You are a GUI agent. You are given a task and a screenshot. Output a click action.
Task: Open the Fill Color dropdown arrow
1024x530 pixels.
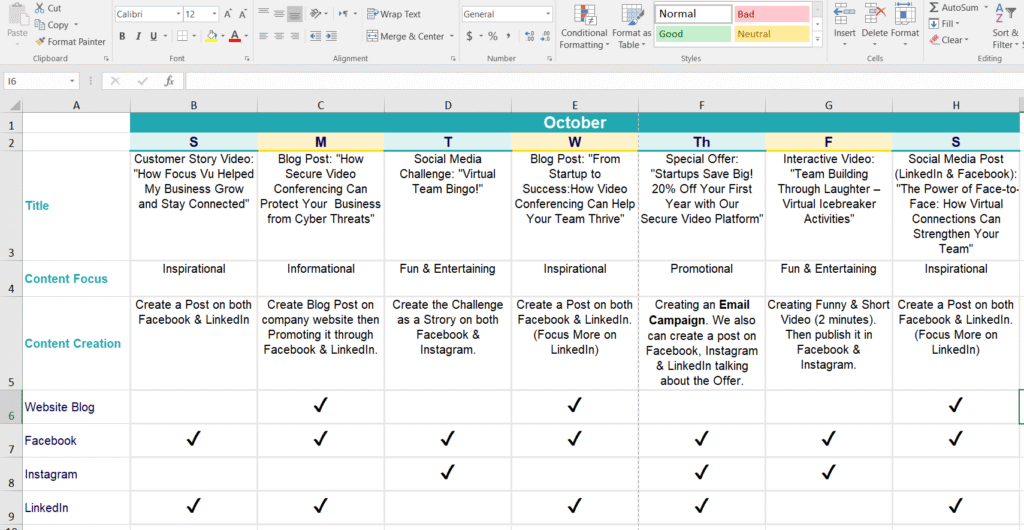[x=222, y=37]
